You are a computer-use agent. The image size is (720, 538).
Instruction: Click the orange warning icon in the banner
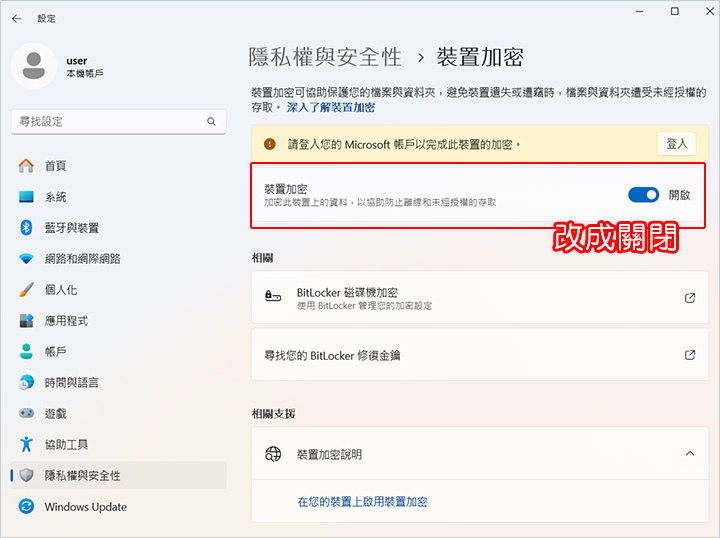coord(270,144)
